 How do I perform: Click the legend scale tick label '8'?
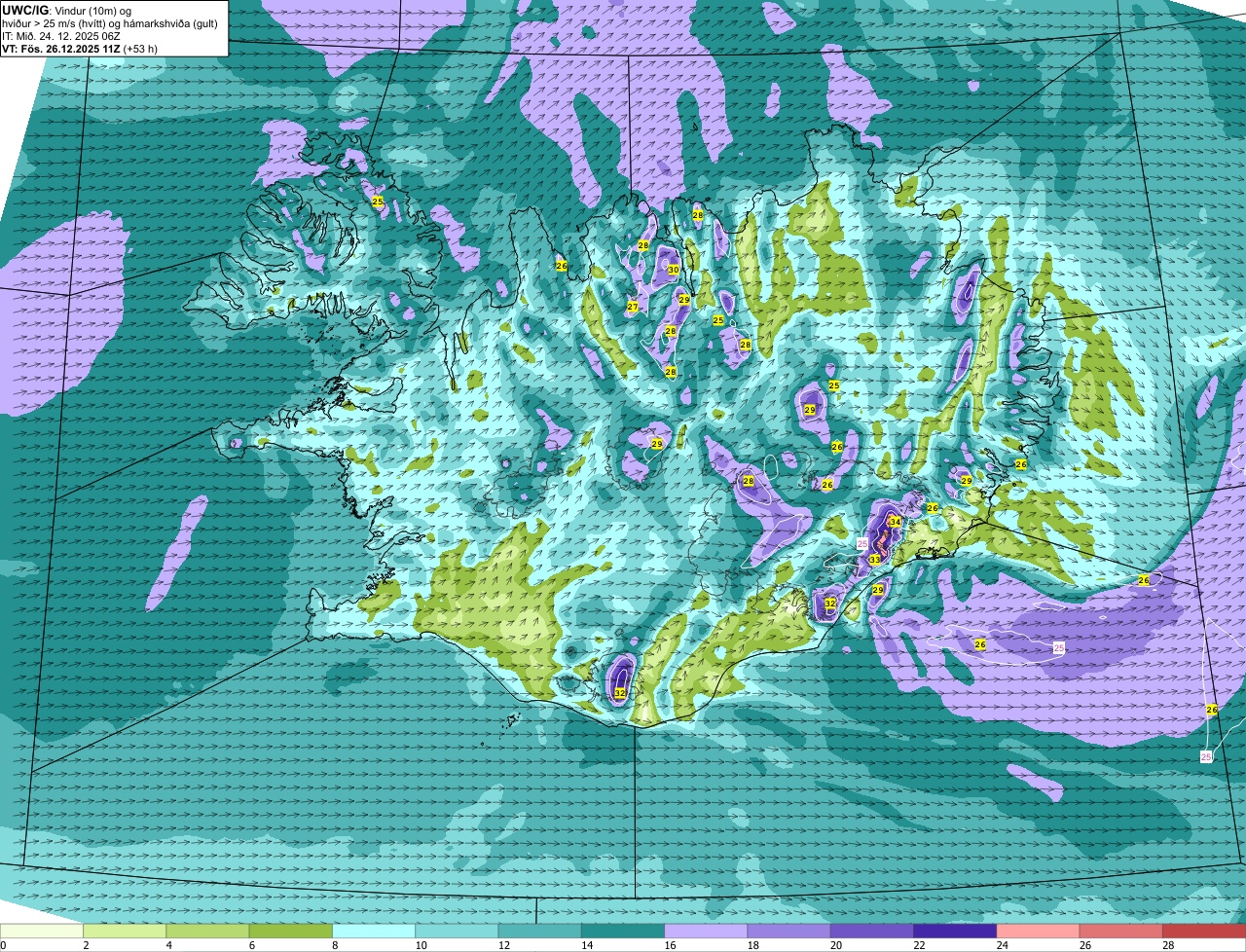[x=334, y=945]
